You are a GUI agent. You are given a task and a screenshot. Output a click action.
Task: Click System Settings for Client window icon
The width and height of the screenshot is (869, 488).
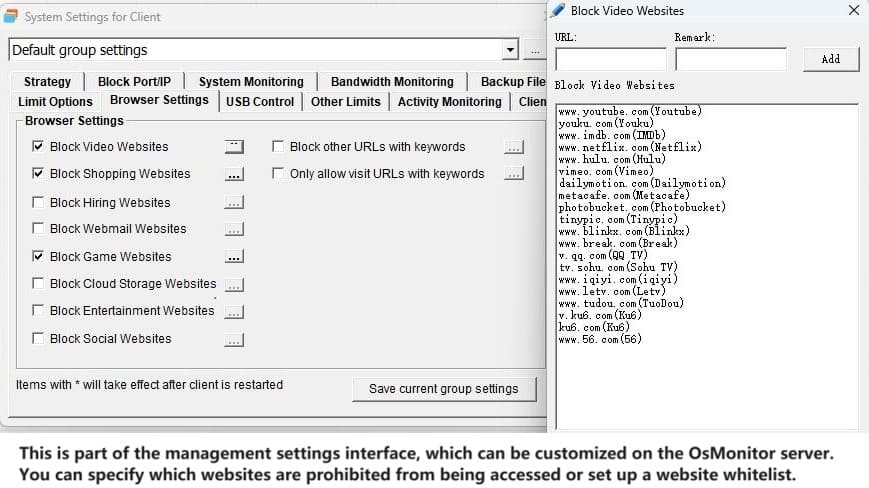pos(11,16)
